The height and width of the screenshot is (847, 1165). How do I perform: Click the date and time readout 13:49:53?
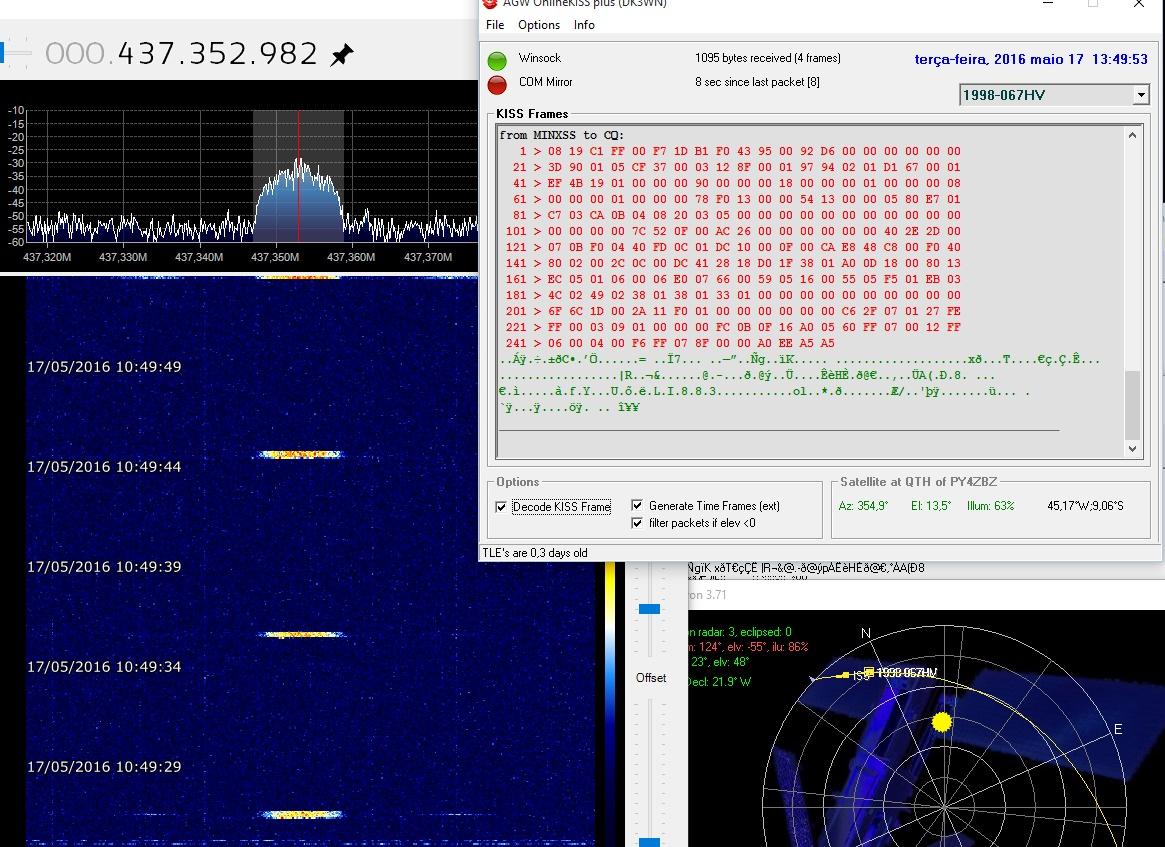(x=1031, y=59)
